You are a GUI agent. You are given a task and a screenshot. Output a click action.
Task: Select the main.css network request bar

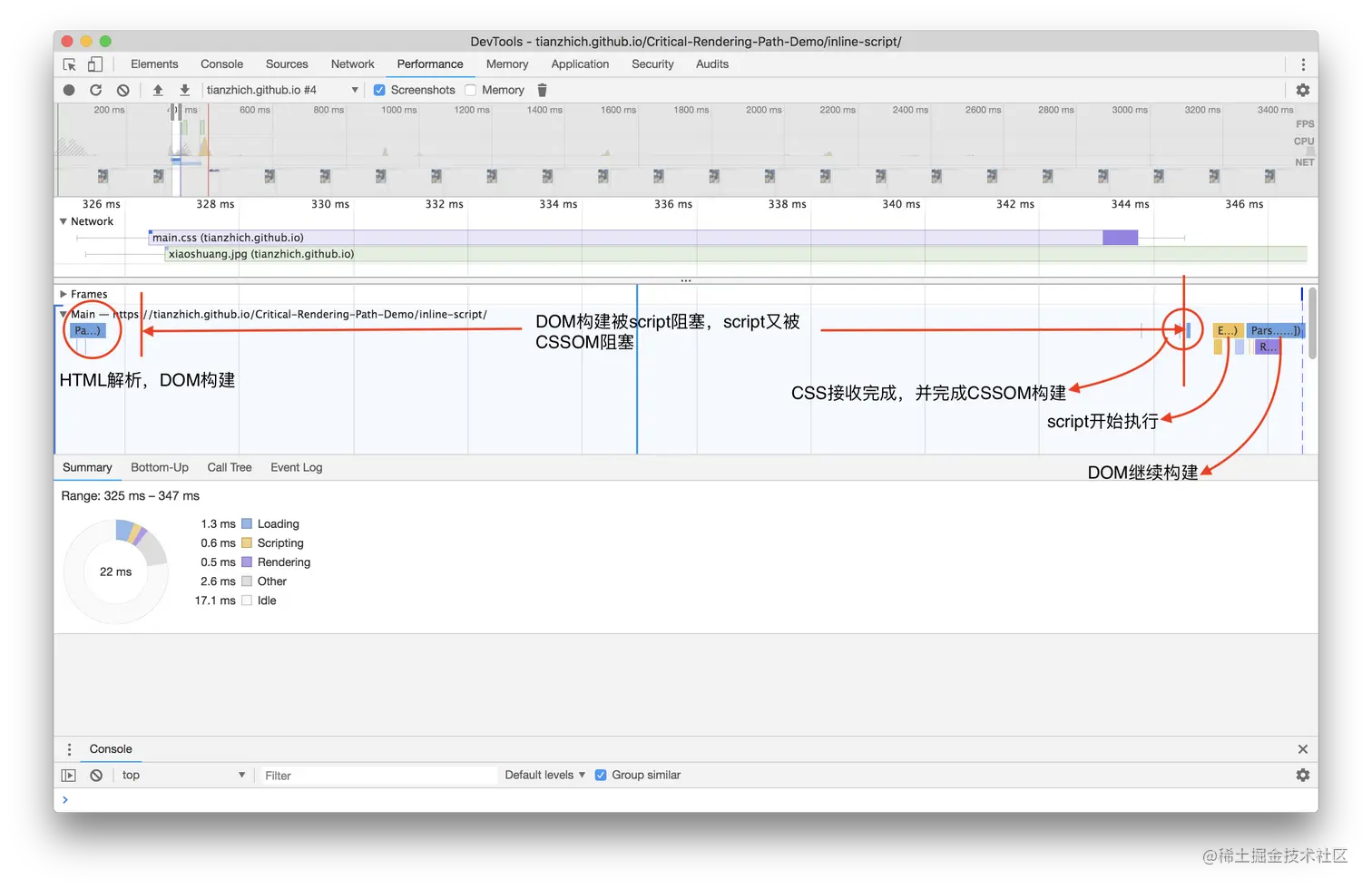[x=643, y=238]
